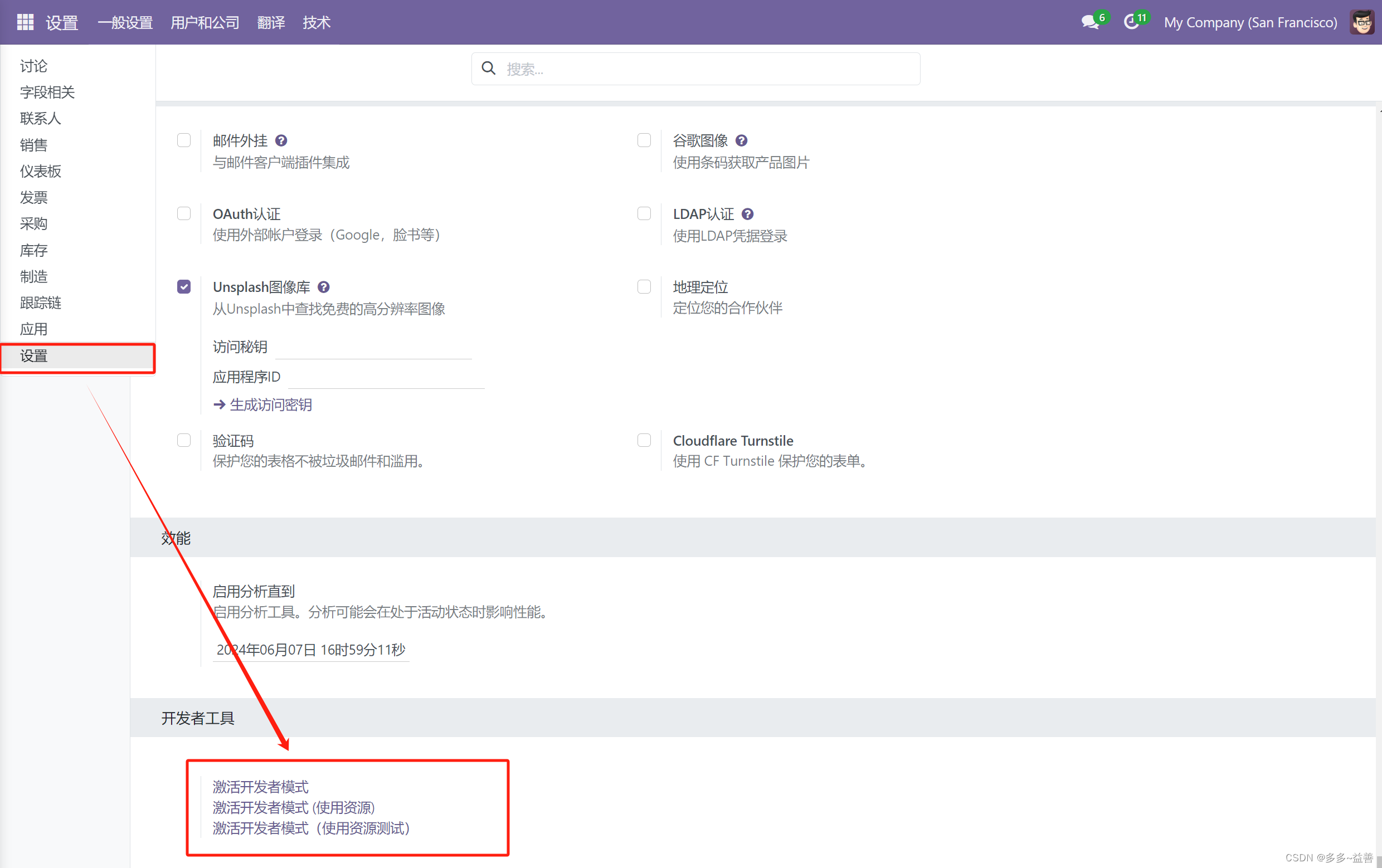
Task: Uncheck the Unsplash图像库 checkbox
Action: [184, 287]
